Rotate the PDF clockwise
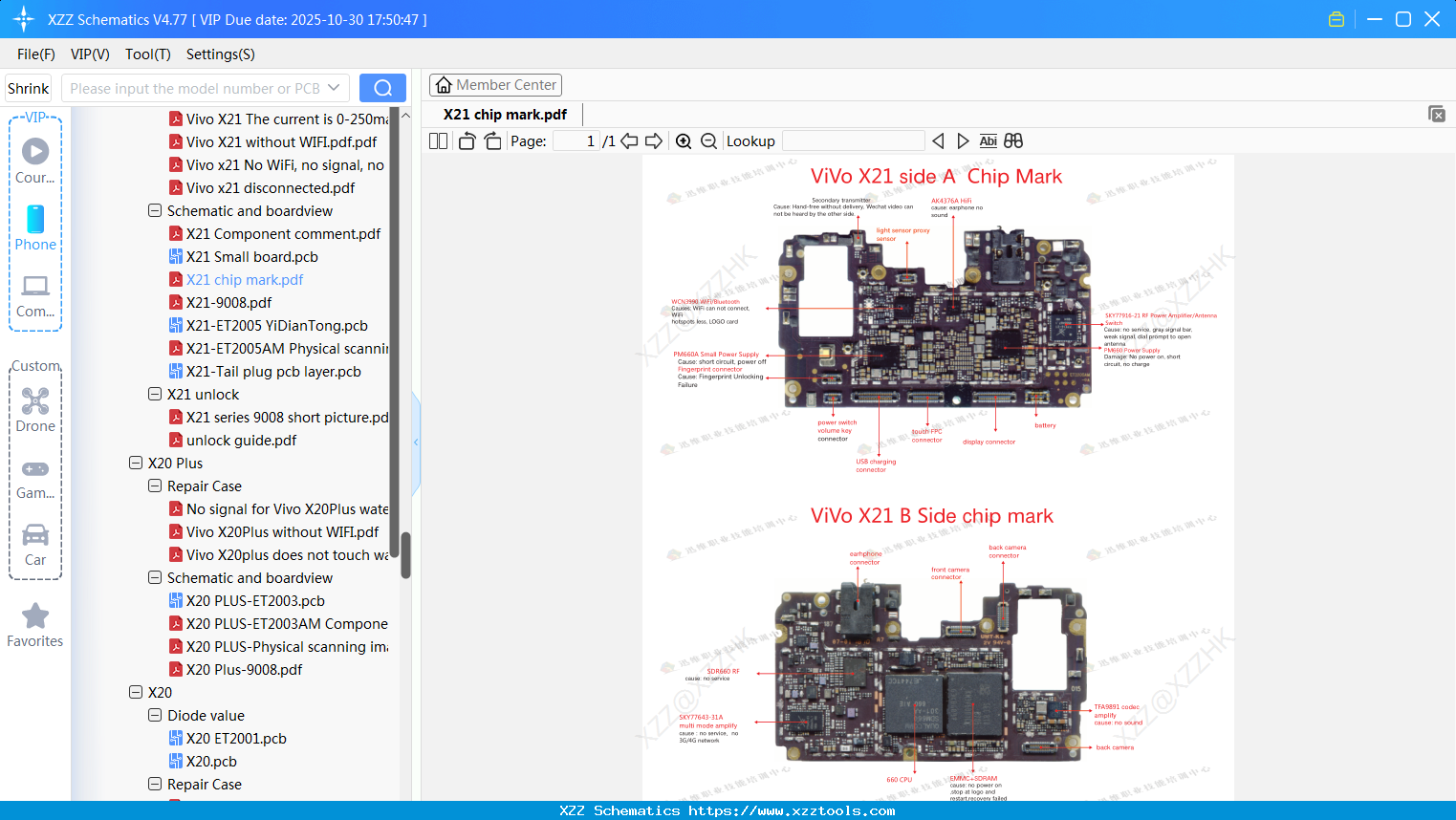The image size is (1456, 820). (x=492, y=140)
